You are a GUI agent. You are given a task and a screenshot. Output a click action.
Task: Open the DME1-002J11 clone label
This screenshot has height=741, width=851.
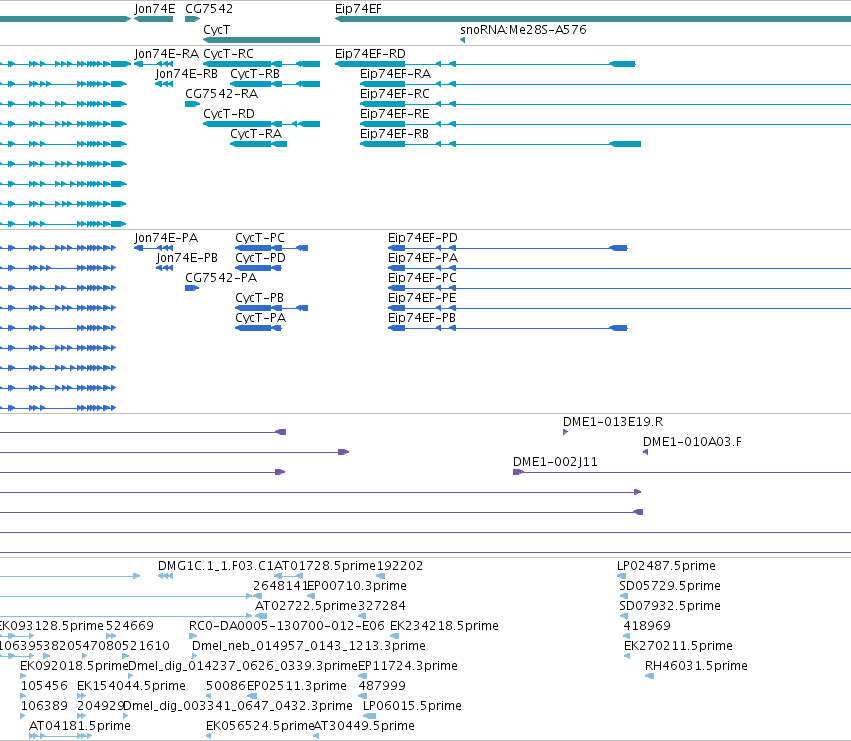click(x=555, y=462)
